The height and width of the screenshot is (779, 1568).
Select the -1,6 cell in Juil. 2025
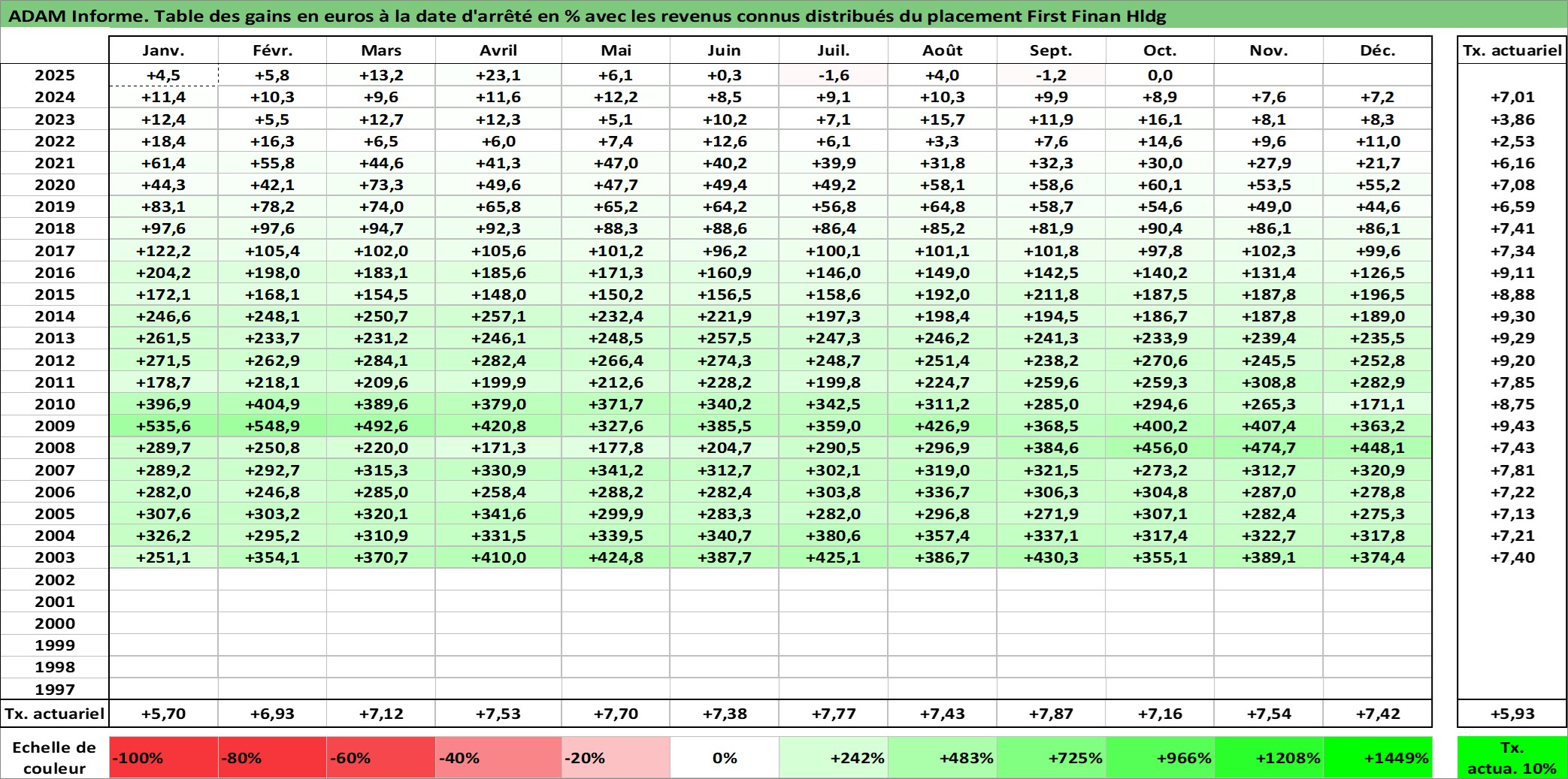click(834, 75)
